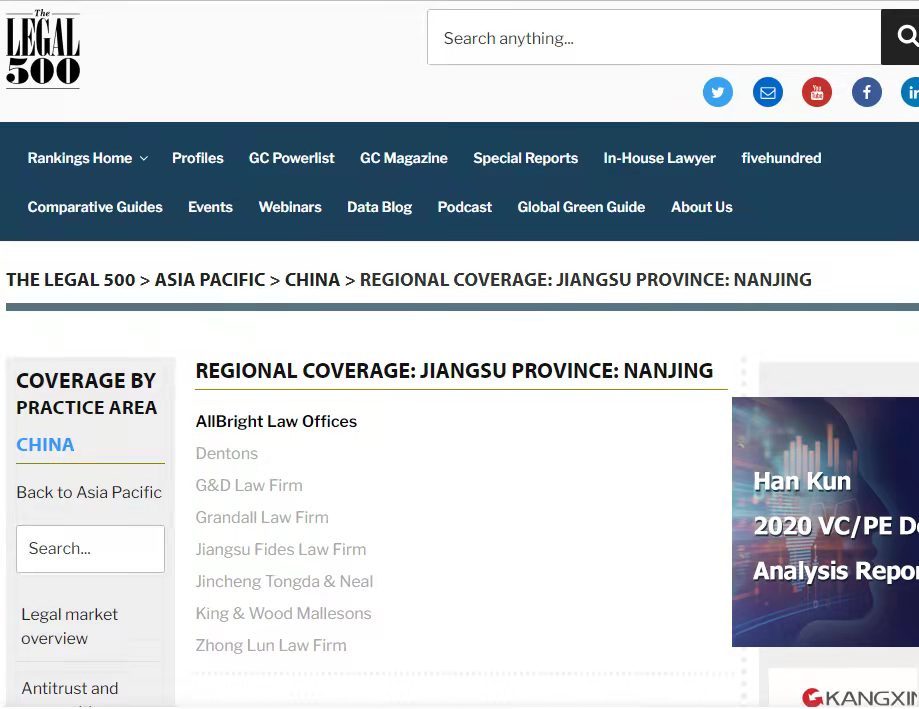The width and height of the screenshot is (919, 709).
Task: Open the 'Antitrust and' sidebar link
Action: (70, 688)
